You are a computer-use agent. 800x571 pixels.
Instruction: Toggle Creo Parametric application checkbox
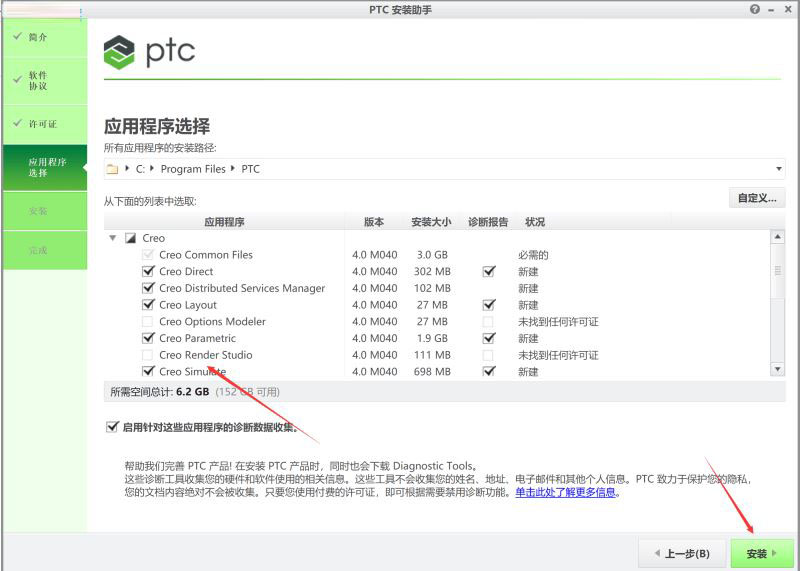coord(148,338)
